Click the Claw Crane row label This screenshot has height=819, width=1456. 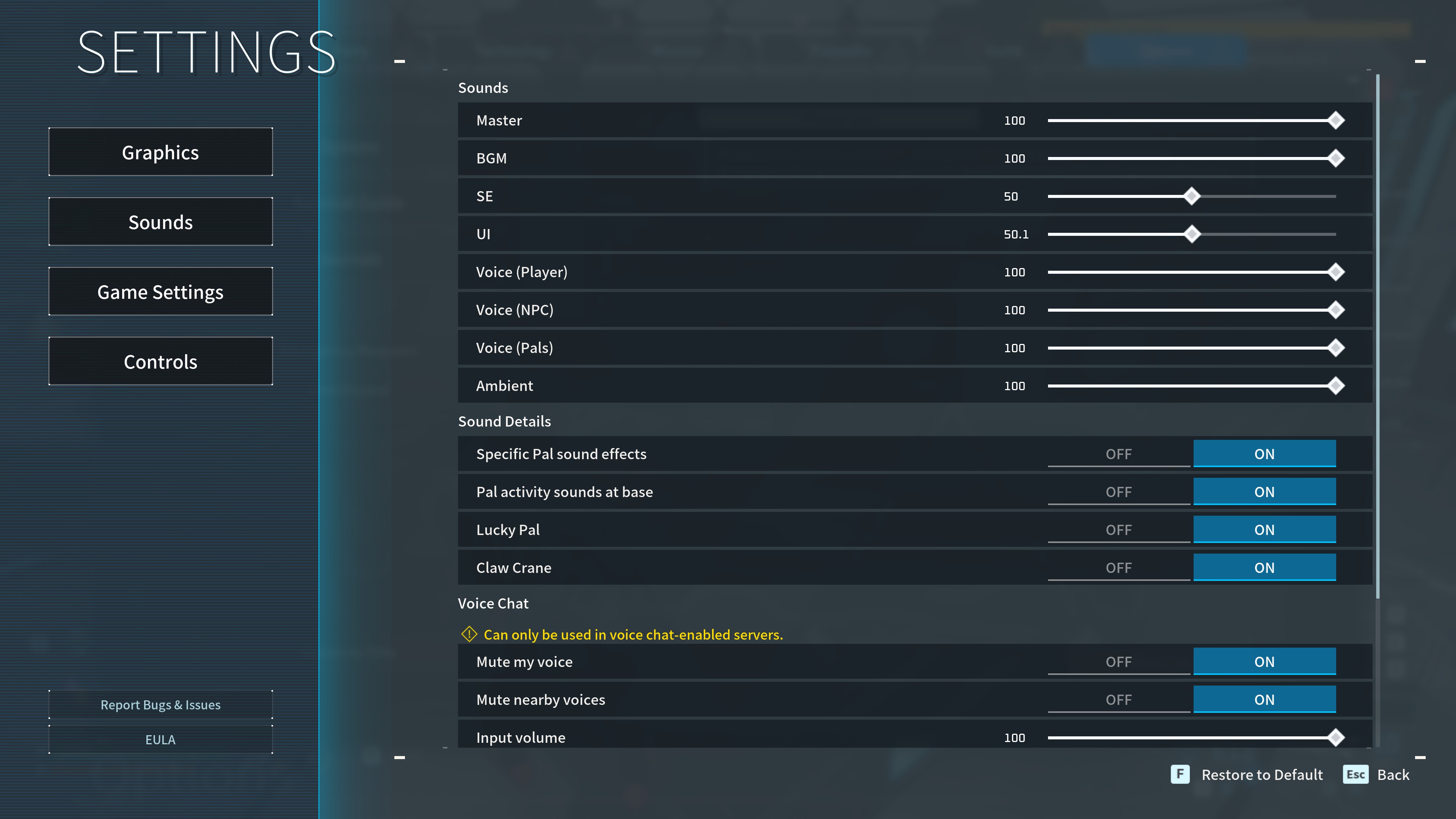pos(513,568)
